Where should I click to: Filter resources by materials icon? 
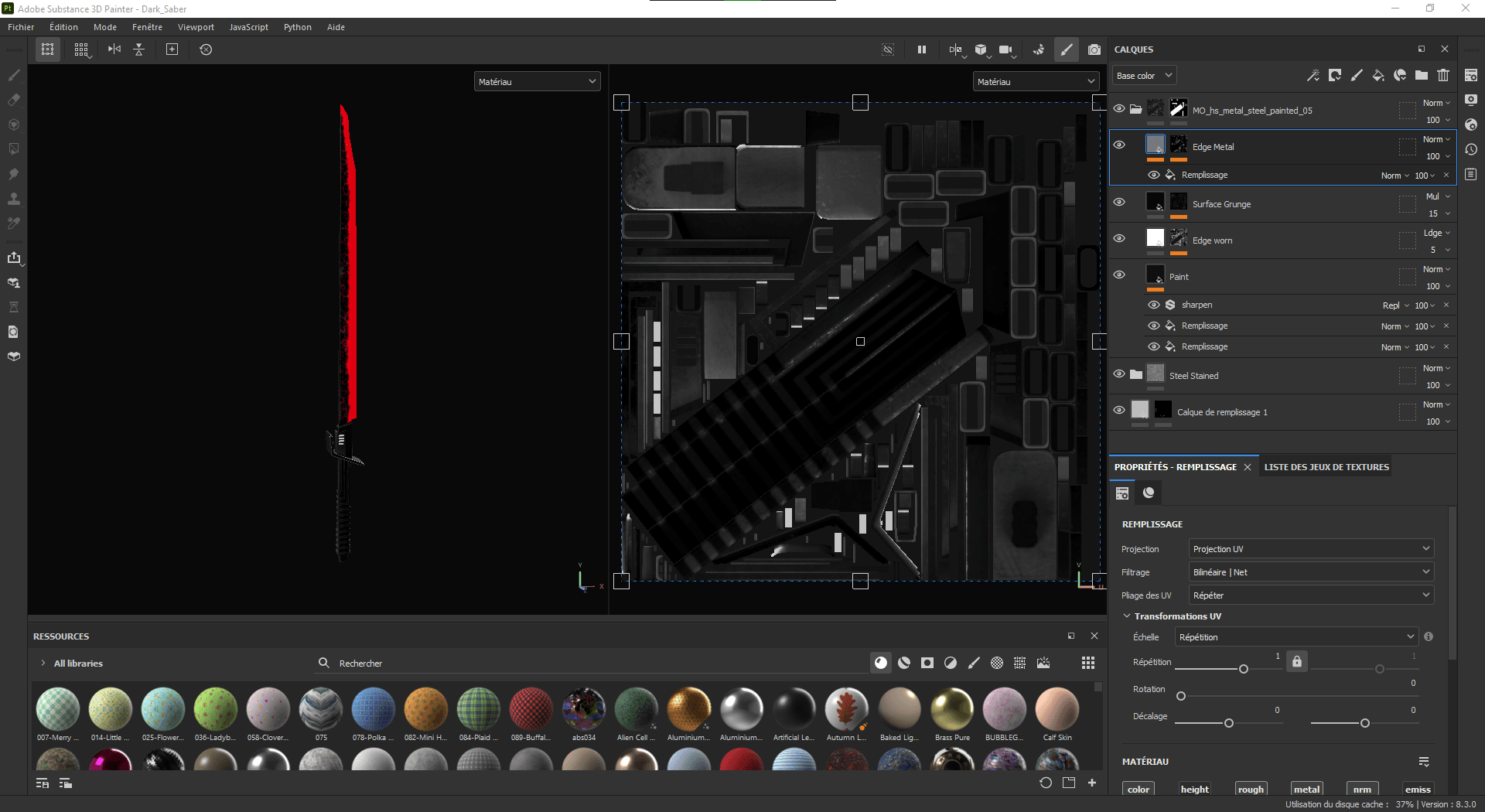click(881, 663)
